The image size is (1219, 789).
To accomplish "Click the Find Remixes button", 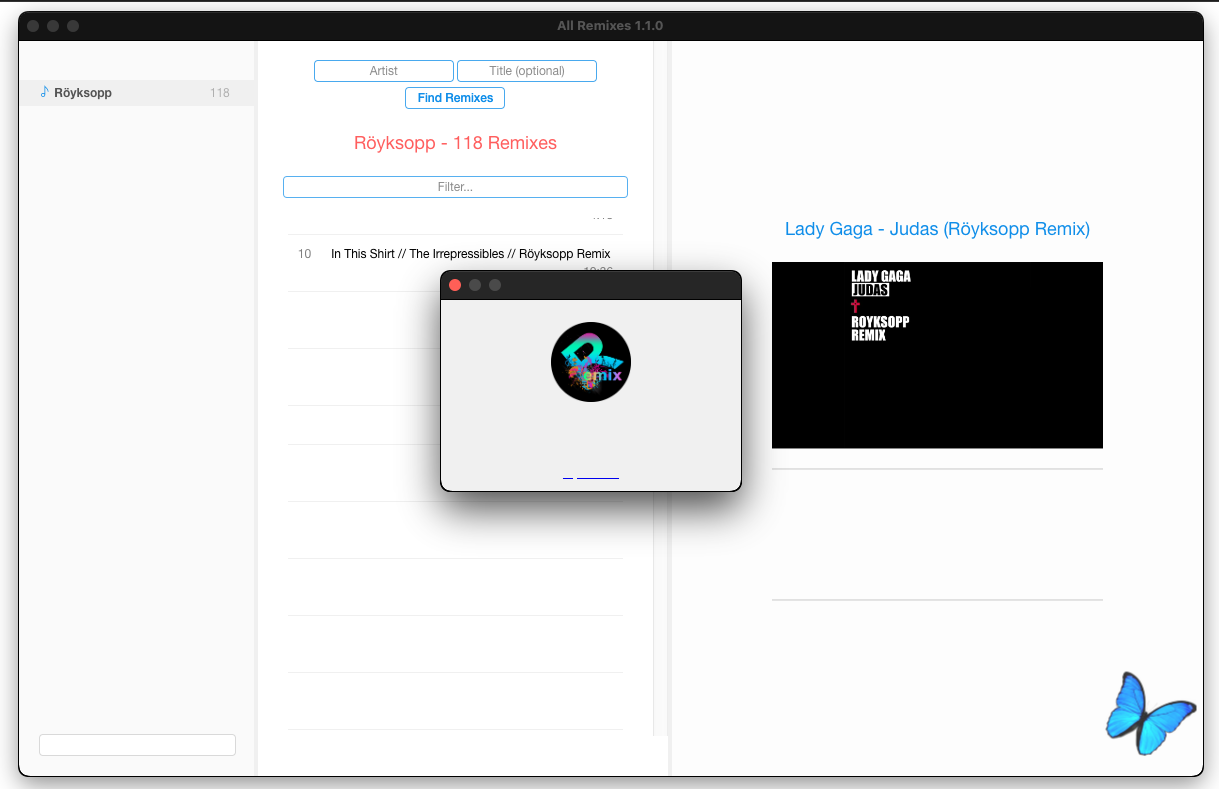I will click(455, 98).
